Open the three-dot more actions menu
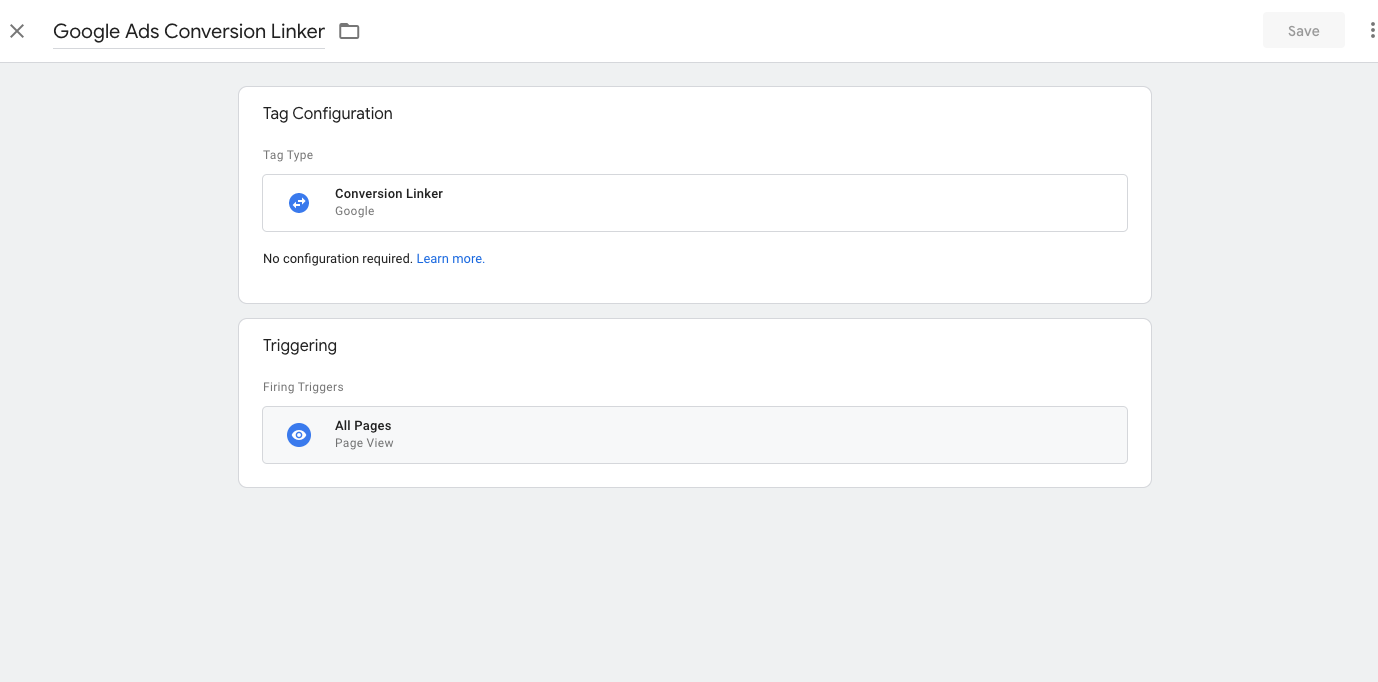The image size is (1378, 682). click(1372, 31)
